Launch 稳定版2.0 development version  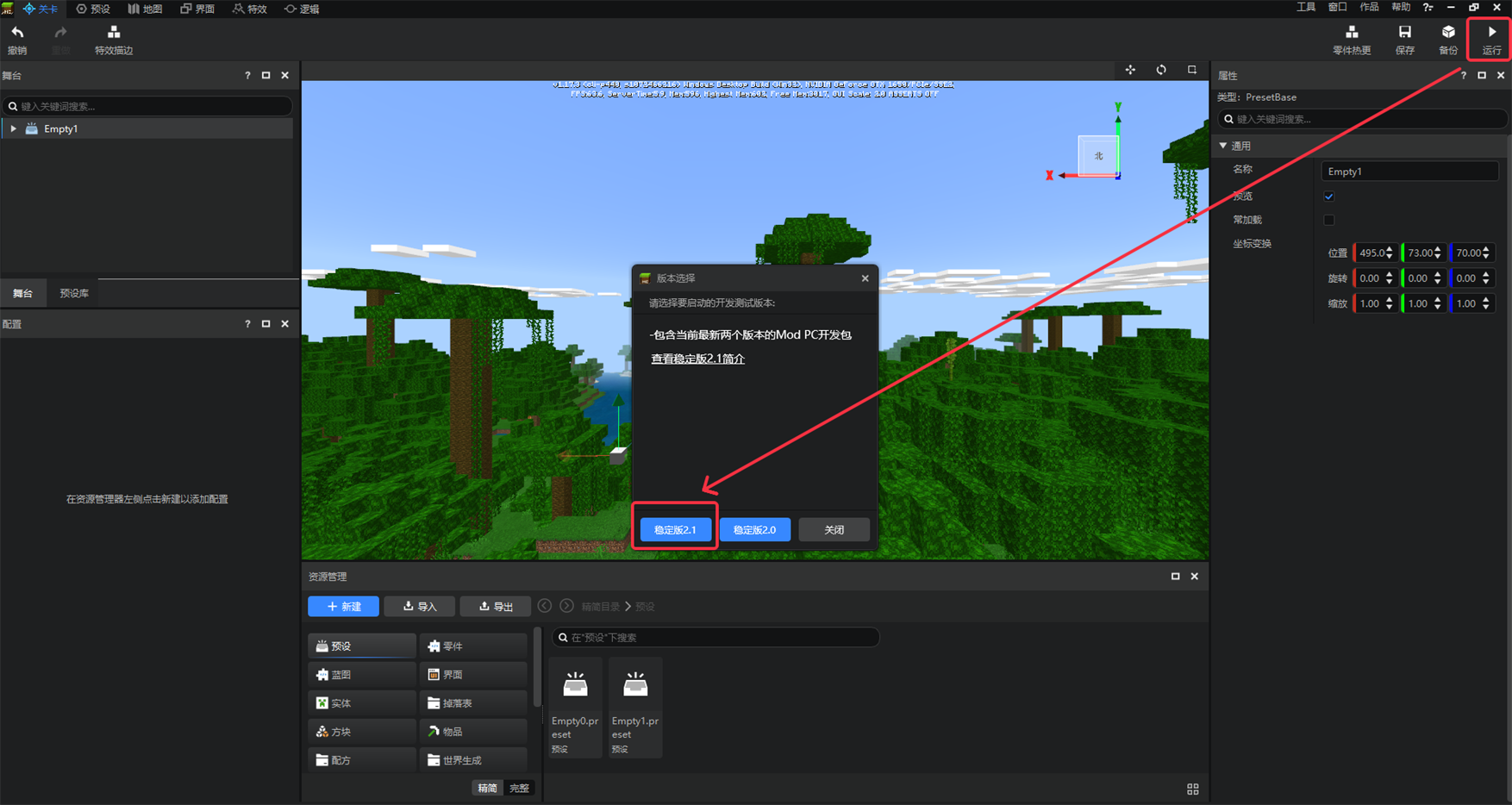click(755, 530)
